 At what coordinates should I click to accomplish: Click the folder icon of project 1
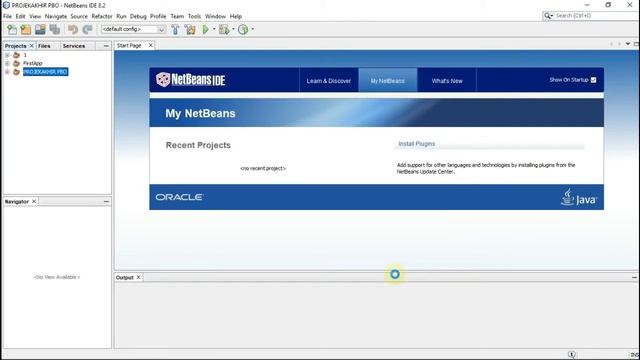coord(16,55)
